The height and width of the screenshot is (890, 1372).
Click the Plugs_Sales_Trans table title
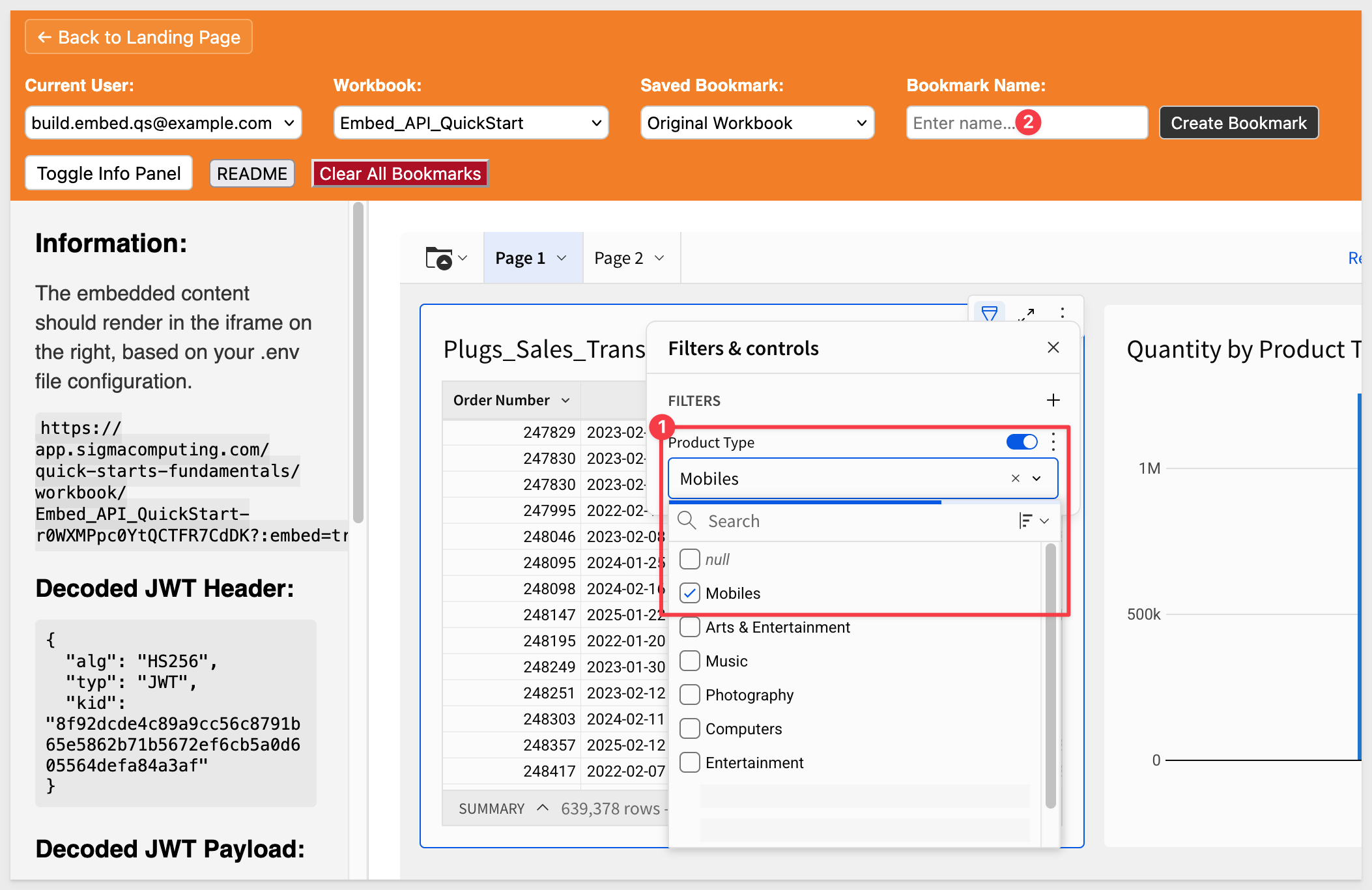tap(544, 349)
